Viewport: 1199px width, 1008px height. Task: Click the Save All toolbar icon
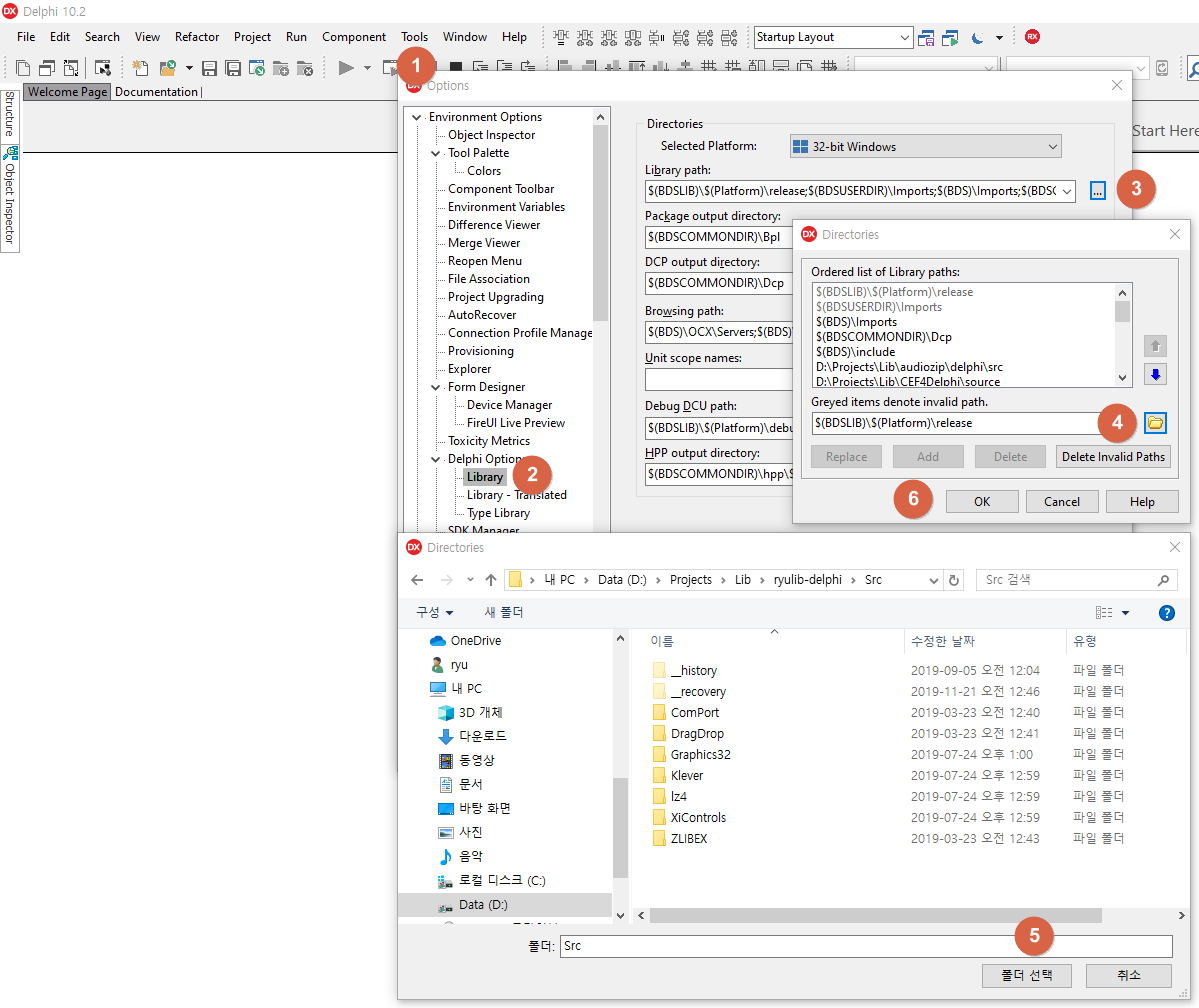[x=233, y=68]
